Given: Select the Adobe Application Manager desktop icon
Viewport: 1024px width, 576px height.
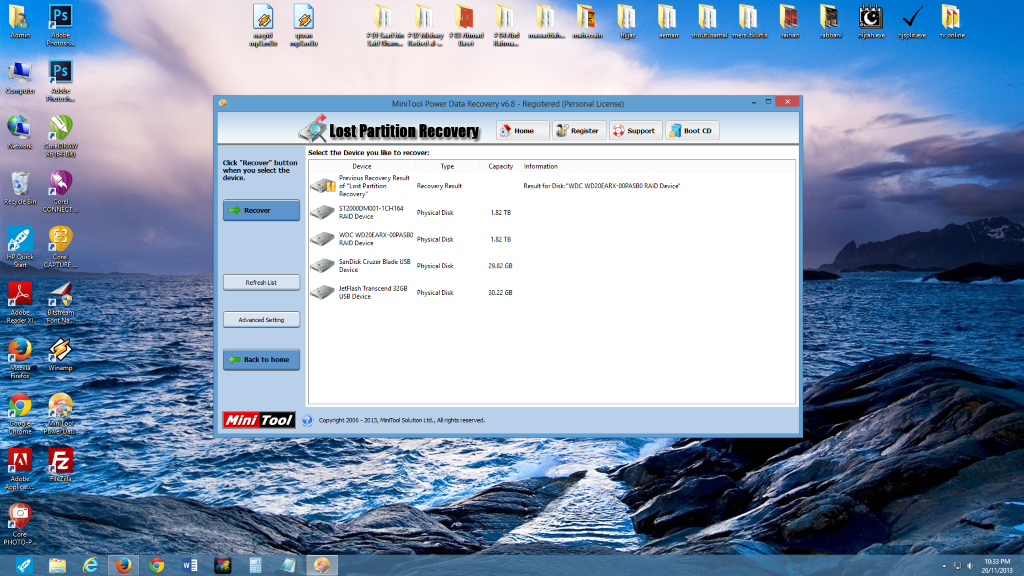Looking at the screenshot, I should pyautogui.click(x=20, y=469).
